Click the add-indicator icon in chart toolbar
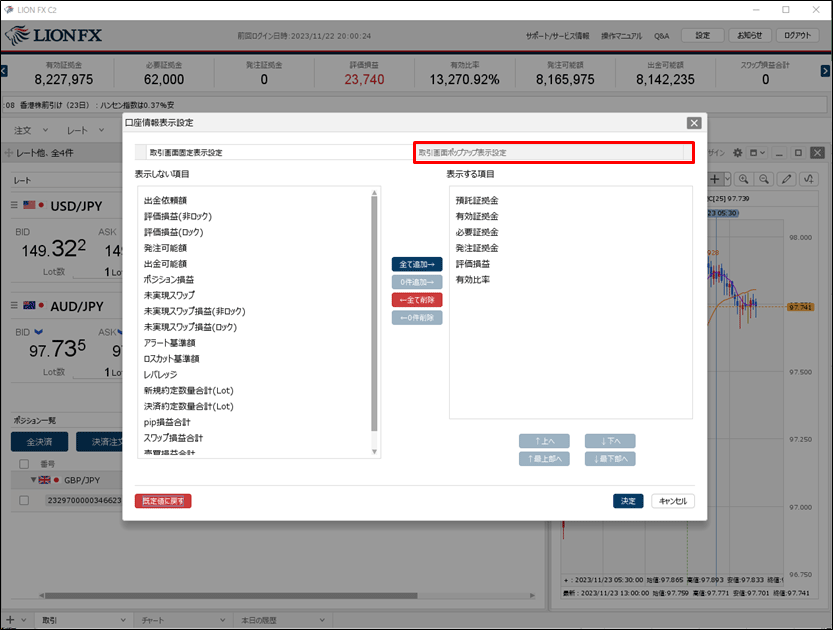Viewport: 833px width, 630px height. tap(809, 179)
